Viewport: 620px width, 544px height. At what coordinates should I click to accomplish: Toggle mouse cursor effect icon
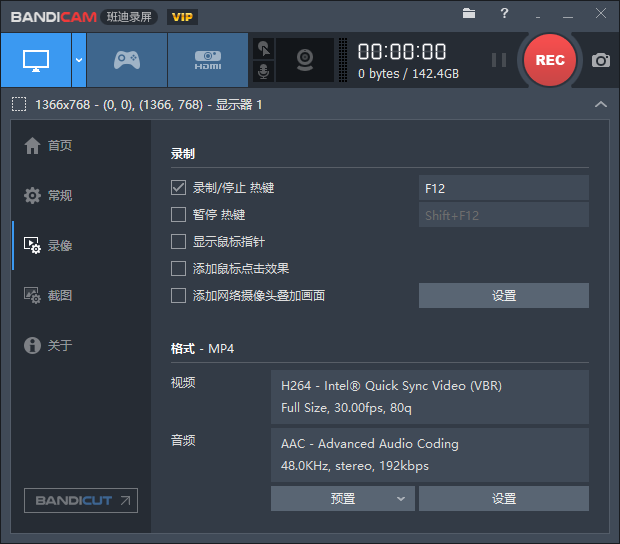pyautogui.click(x=263, y=49)
